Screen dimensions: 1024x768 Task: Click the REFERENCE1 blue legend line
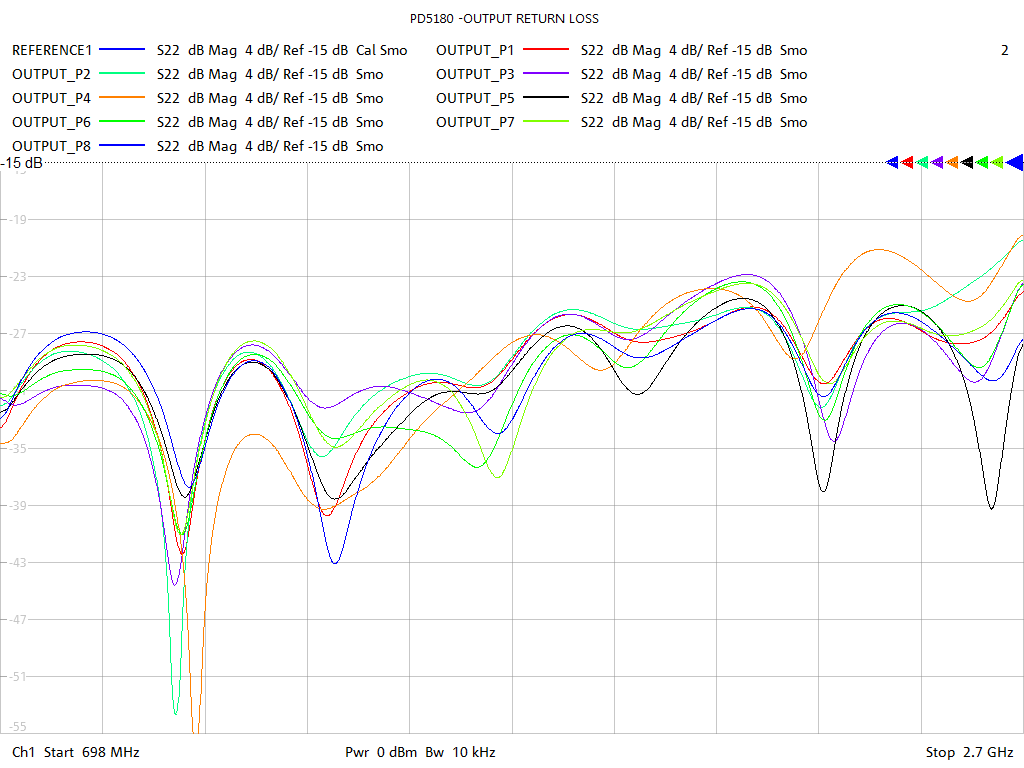coord(121,50)
